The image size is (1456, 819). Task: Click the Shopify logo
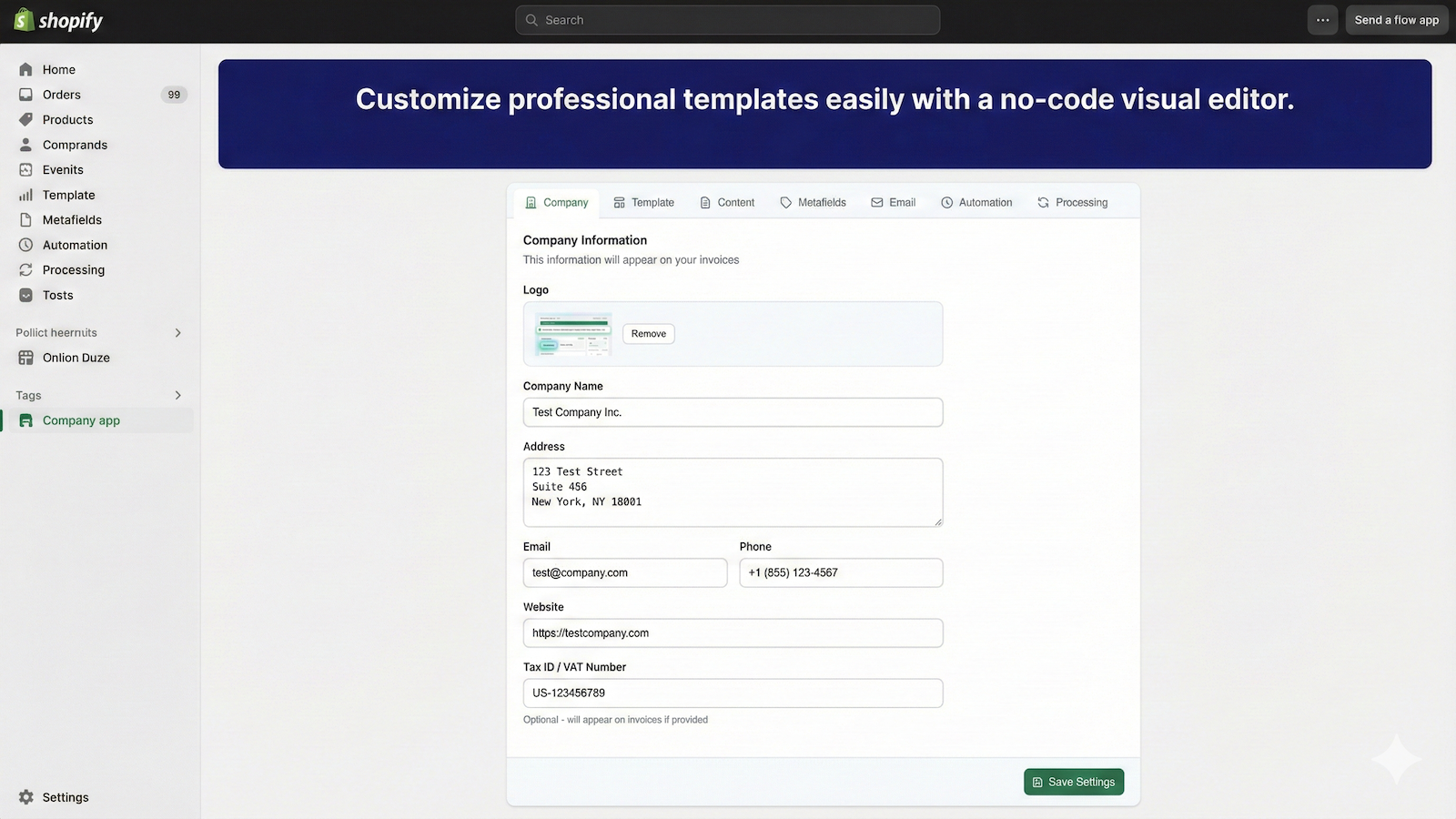point(56,19)
